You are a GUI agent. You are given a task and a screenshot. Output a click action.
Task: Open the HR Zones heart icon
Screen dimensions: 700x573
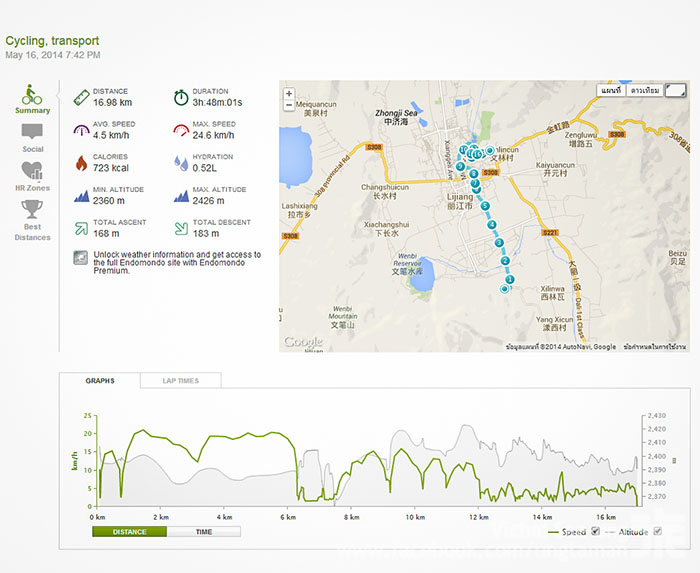click(x=32, y=170)
